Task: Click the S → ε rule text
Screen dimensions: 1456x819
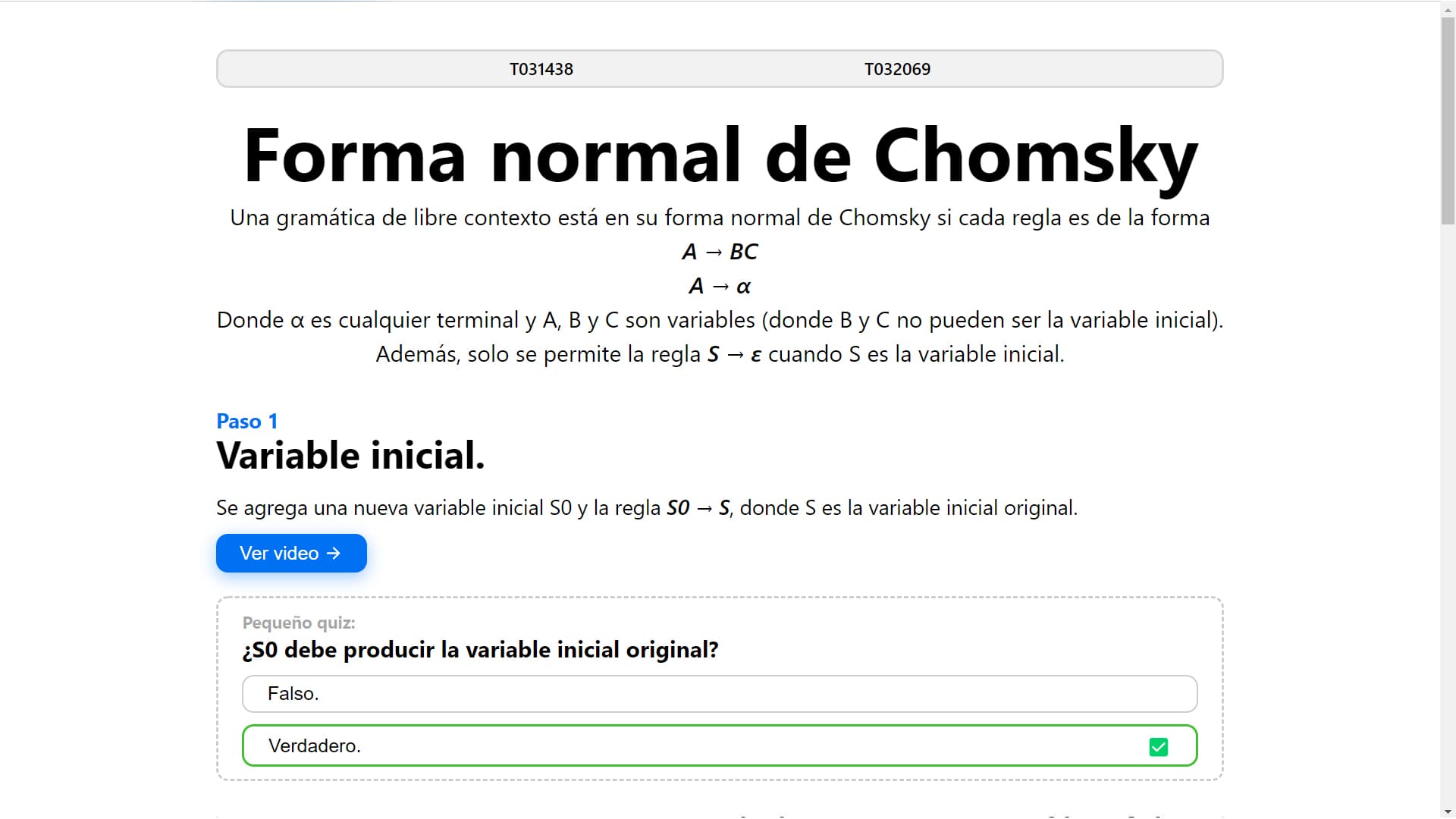Action: [734, 354]
